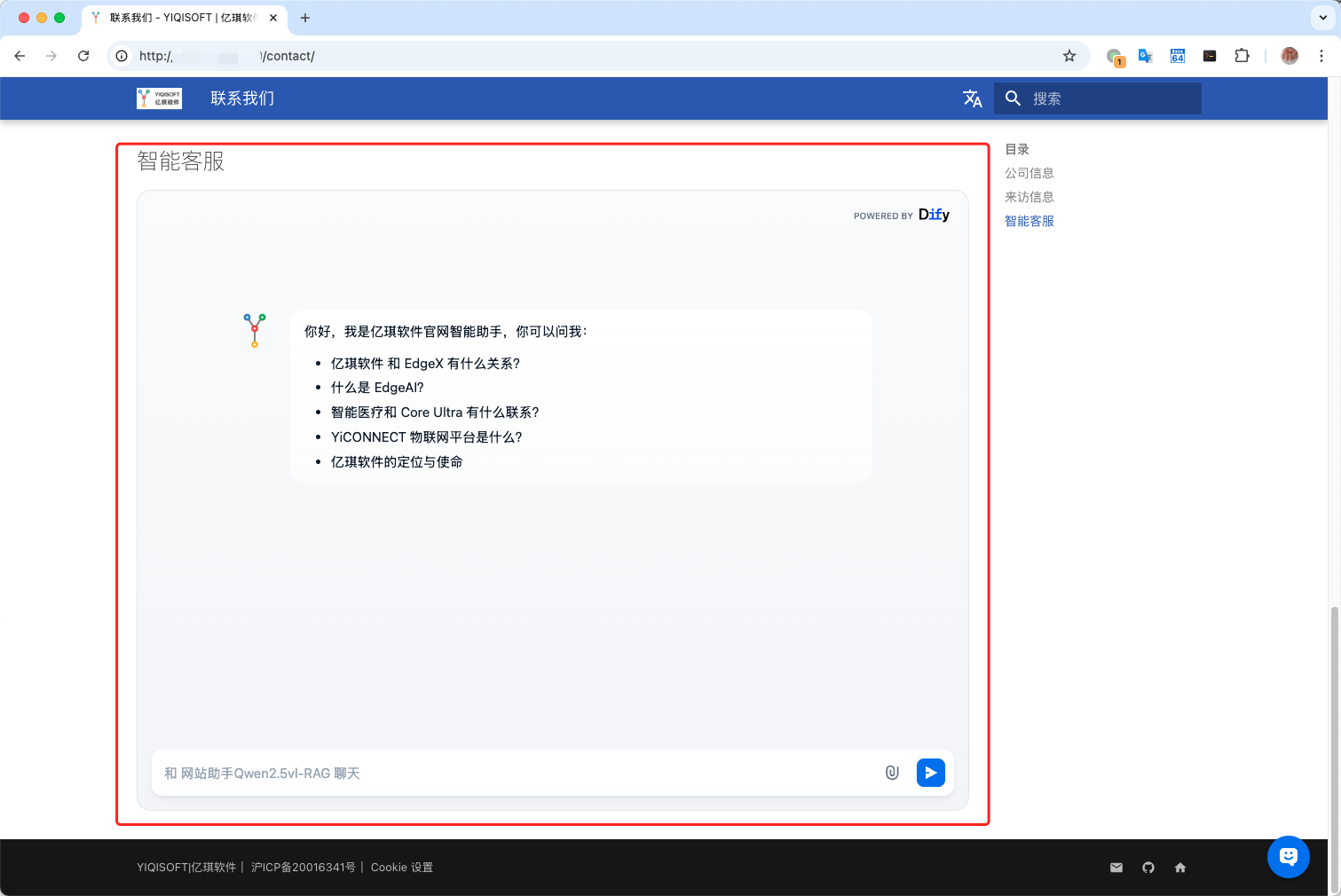Viewport: 1341px width, 896px height.
Task: Select 公司信息 in the table of contents
Action: (x=1029, y=173)
